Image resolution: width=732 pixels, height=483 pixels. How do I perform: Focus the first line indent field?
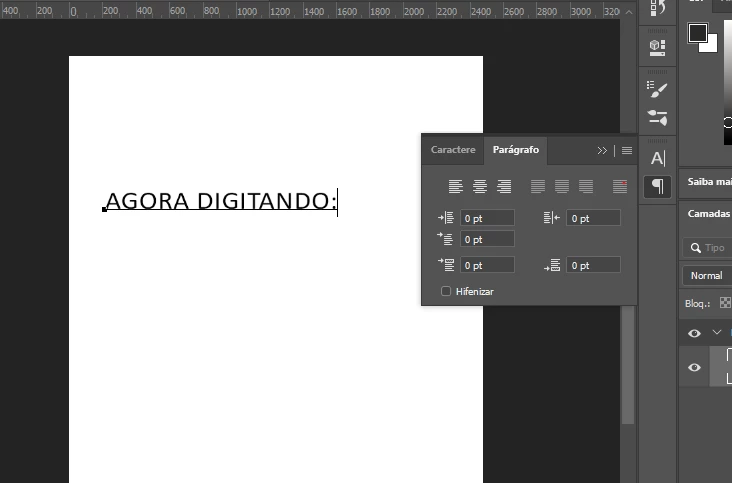coord(487,239)
